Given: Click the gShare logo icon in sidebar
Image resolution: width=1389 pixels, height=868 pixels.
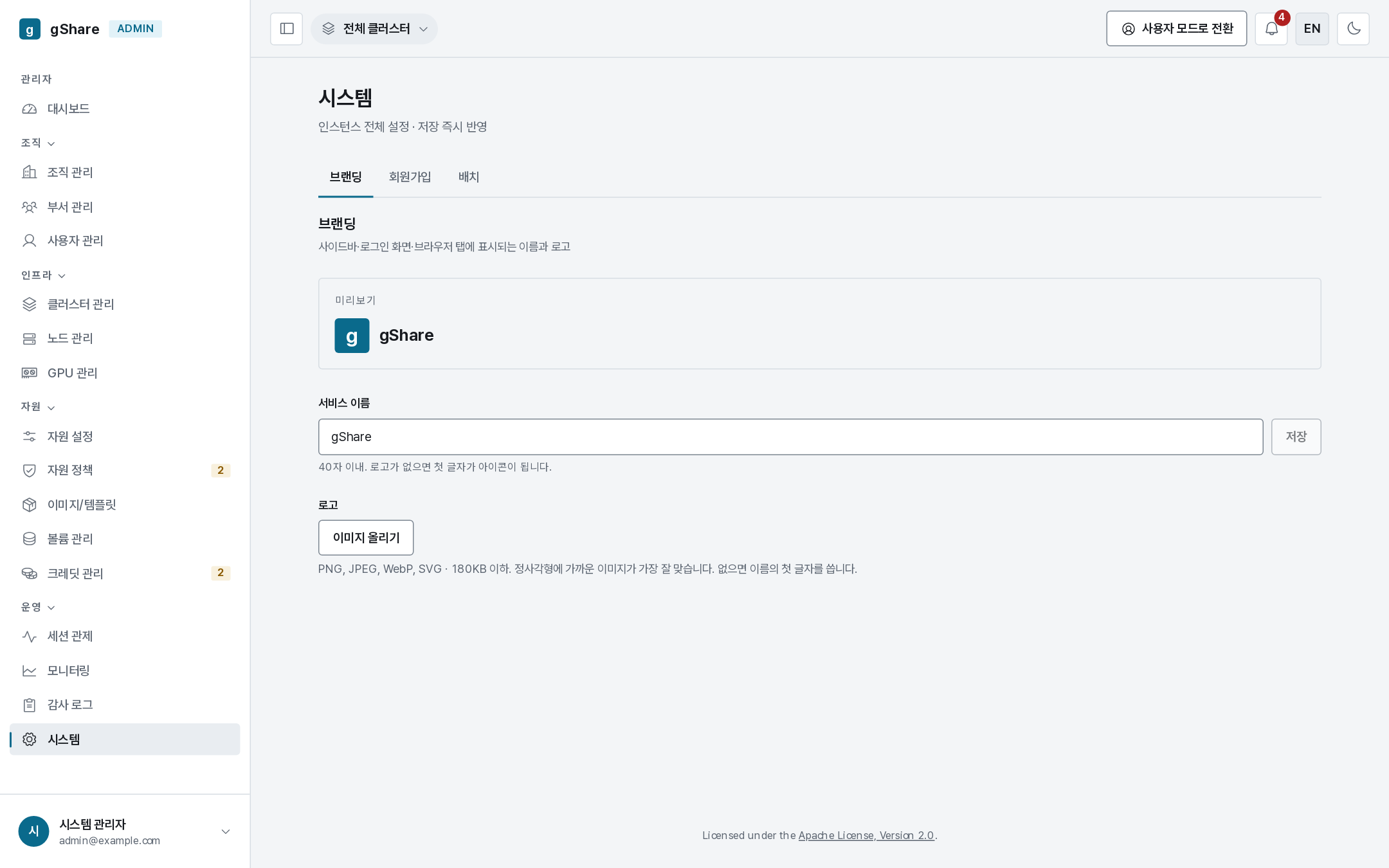Looking at the screenshot, I should coord(30,29).
